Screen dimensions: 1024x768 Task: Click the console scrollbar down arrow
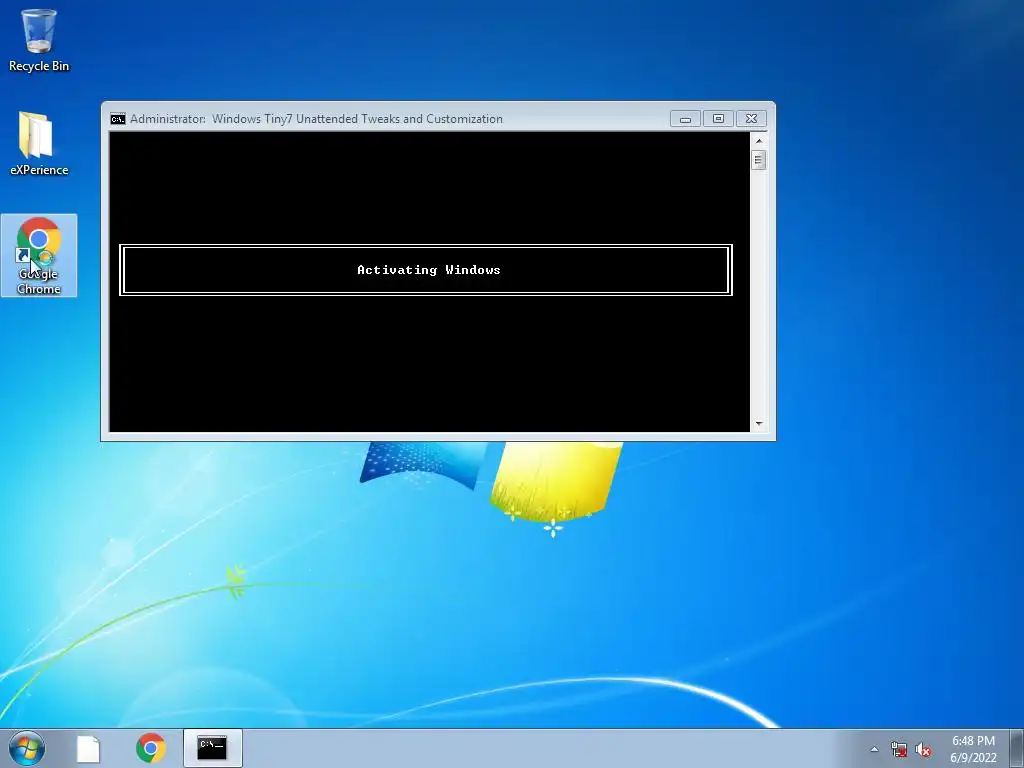[x=758, y=423]
